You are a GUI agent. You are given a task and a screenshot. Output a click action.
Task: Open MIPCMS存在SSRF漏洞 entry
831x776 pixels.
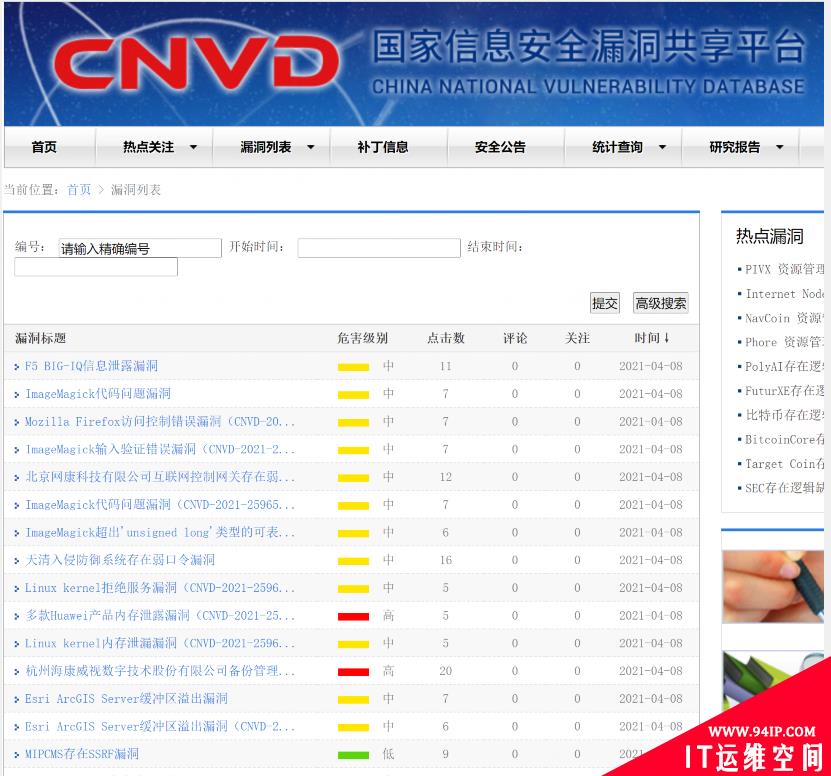[x=82, y=754]
